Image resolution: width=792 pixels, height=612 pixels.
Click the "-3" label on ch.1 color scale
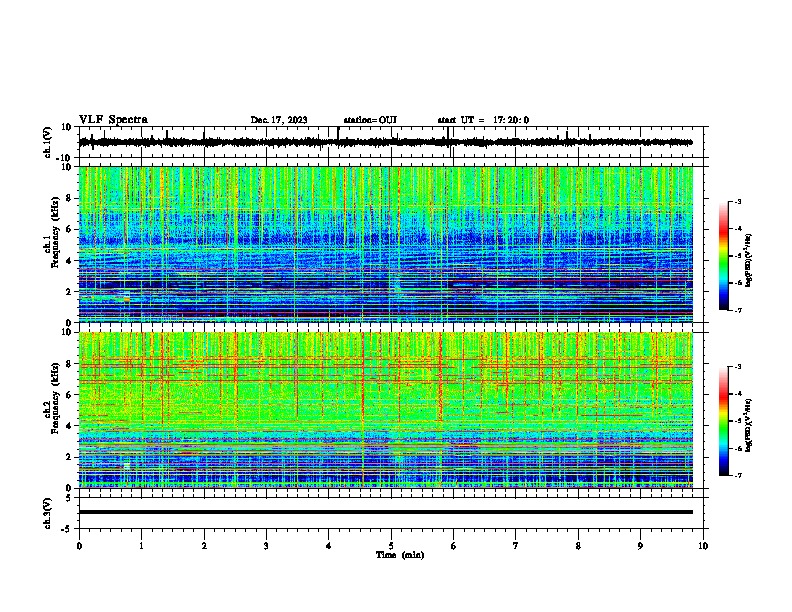(x=738, y=201)
